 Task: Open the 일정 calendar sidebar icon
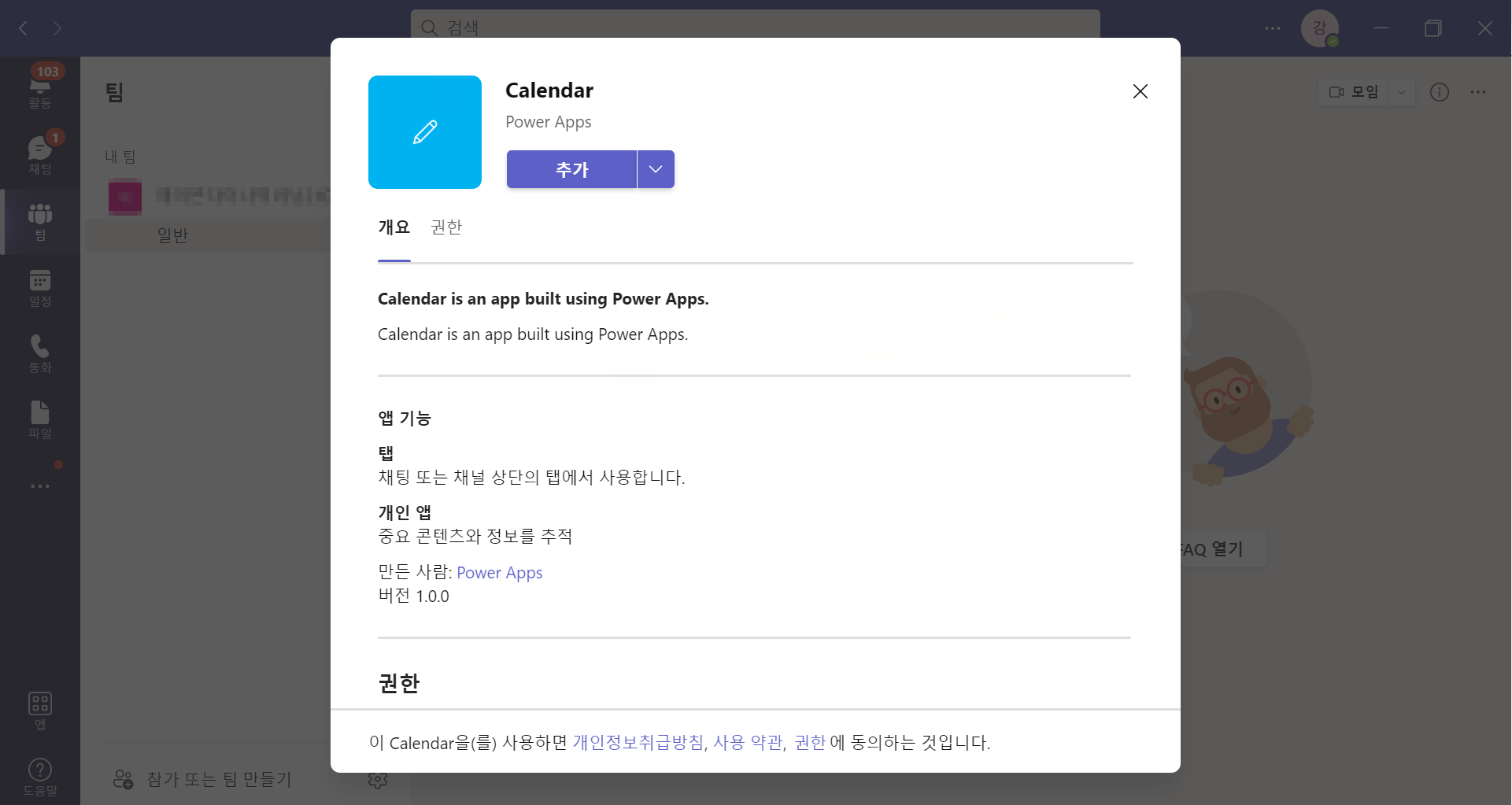tap(40, 287)
